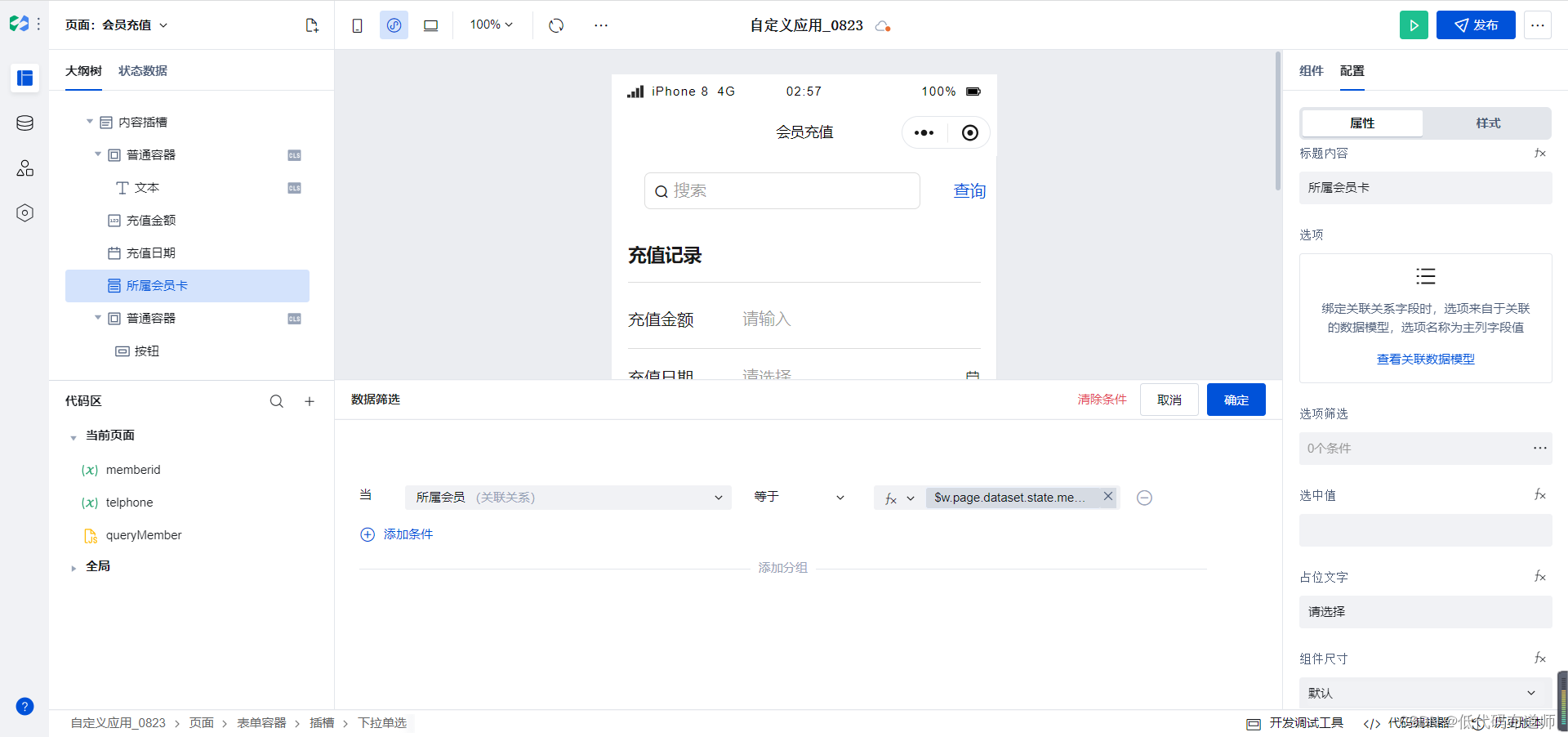1568x737 pixels.
Task: Select 充值金额 in outline tree
Action: pos(151,221)
